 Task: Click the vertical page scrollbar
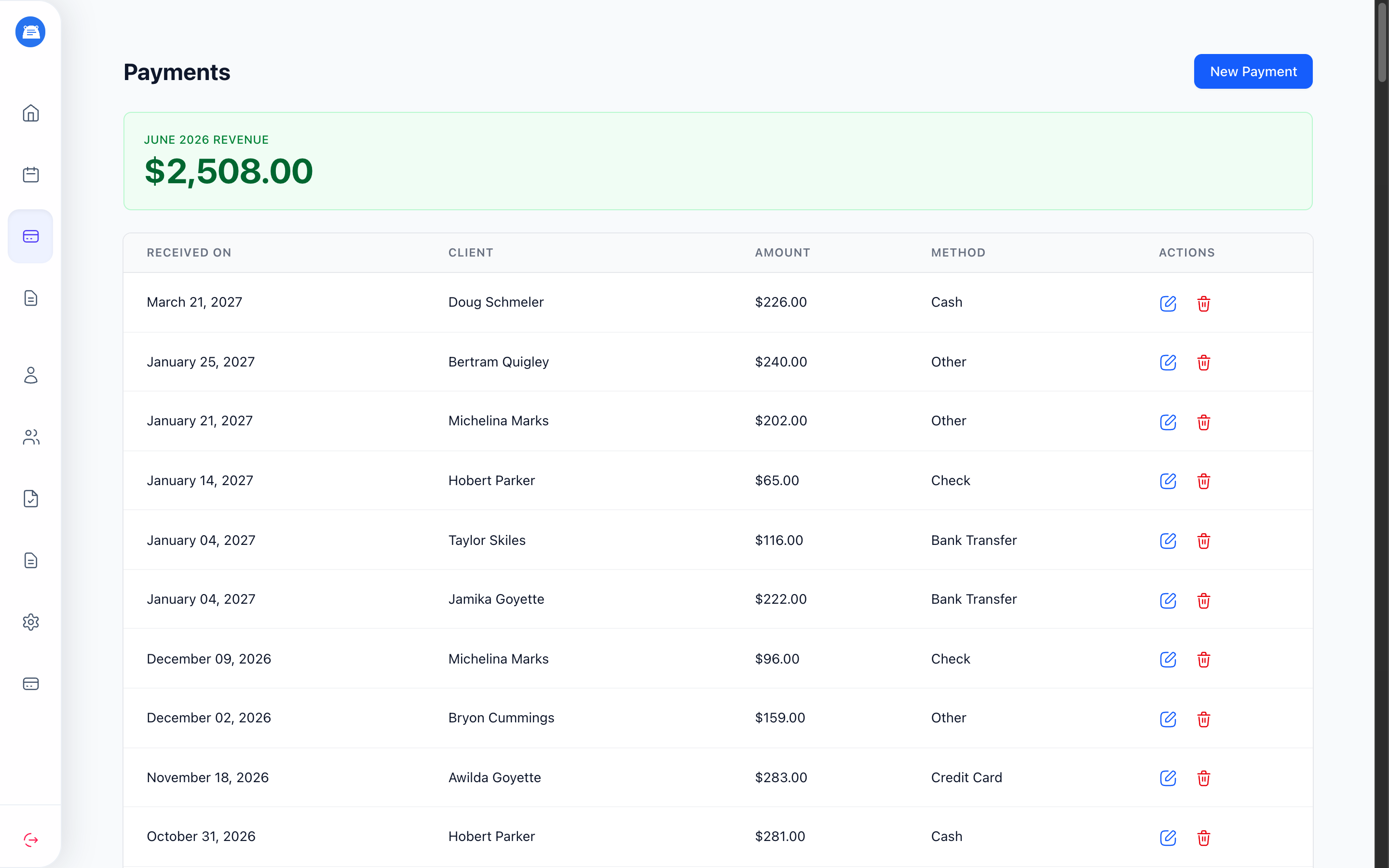point(1382,43)
